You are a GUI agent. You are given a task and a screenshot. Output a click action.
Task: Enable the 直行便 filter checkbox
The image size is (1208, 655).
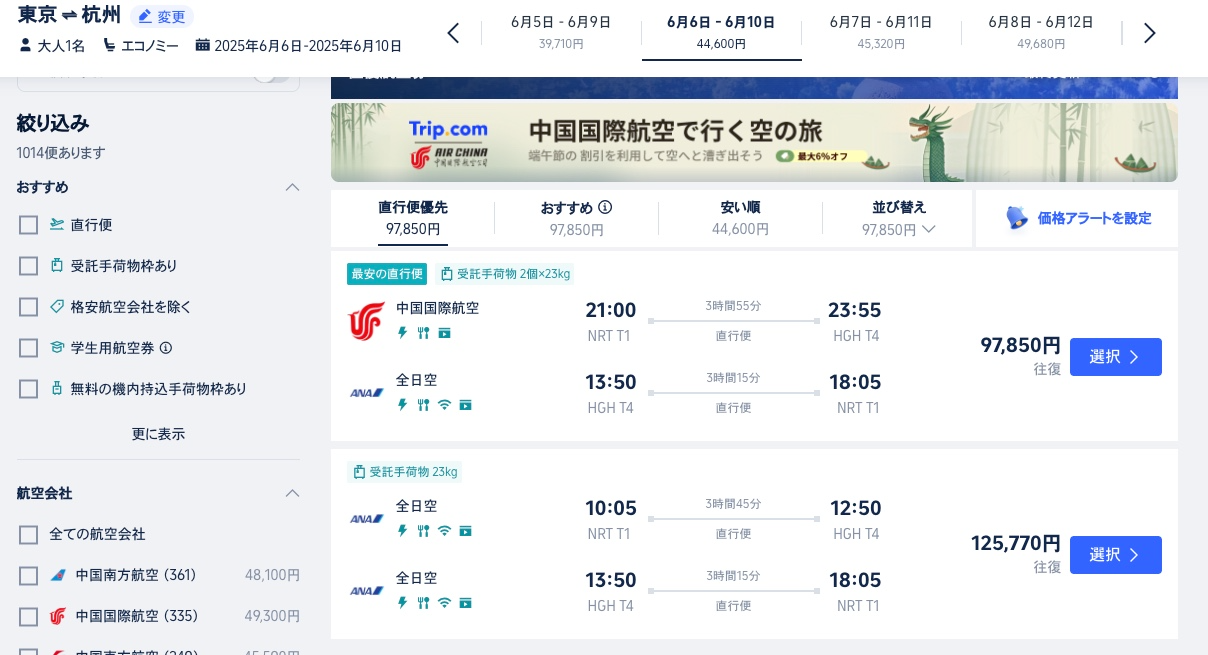click(28, 225)
